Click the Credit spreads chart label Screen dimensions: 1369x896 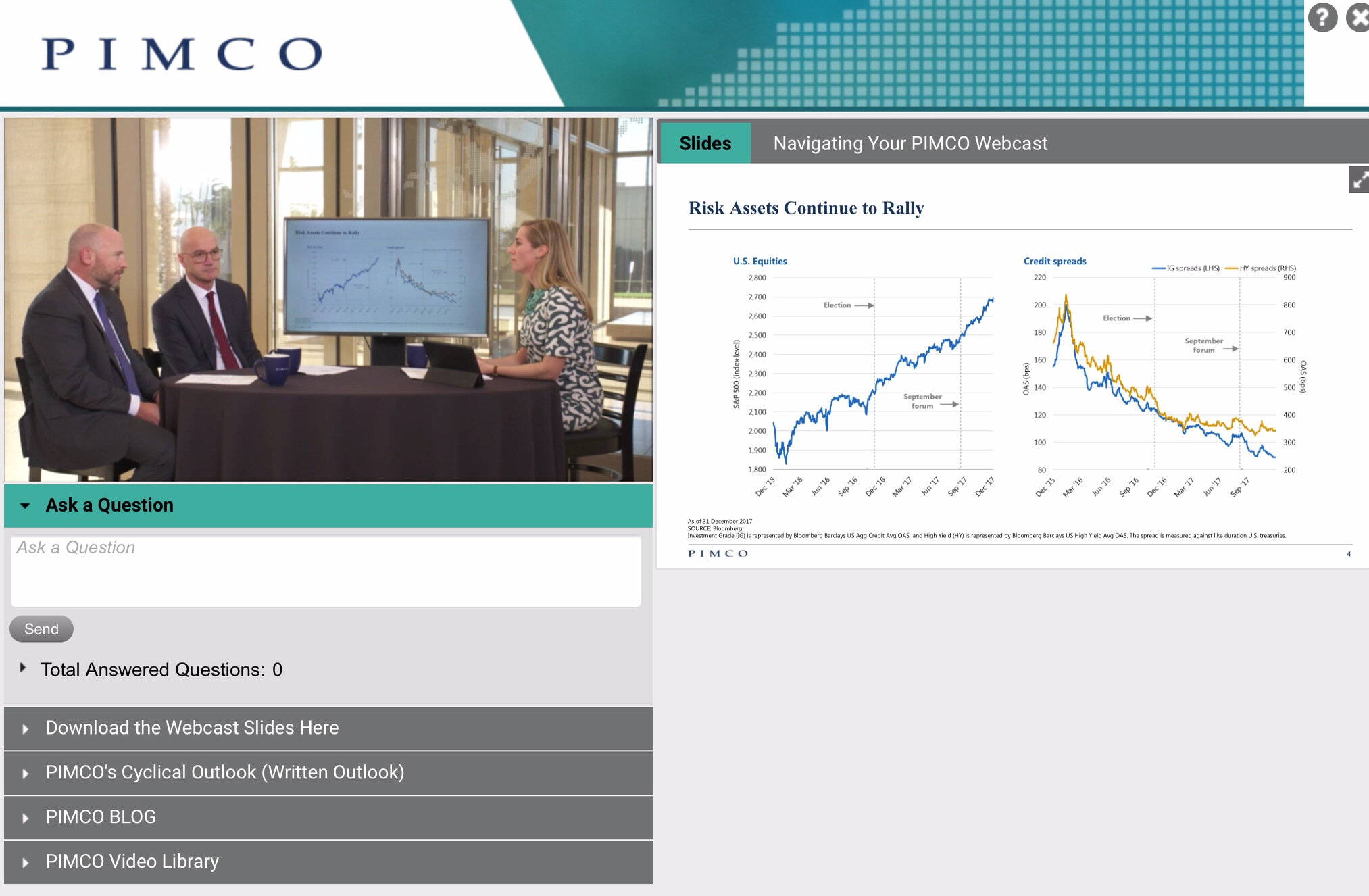click(1055, 261)
